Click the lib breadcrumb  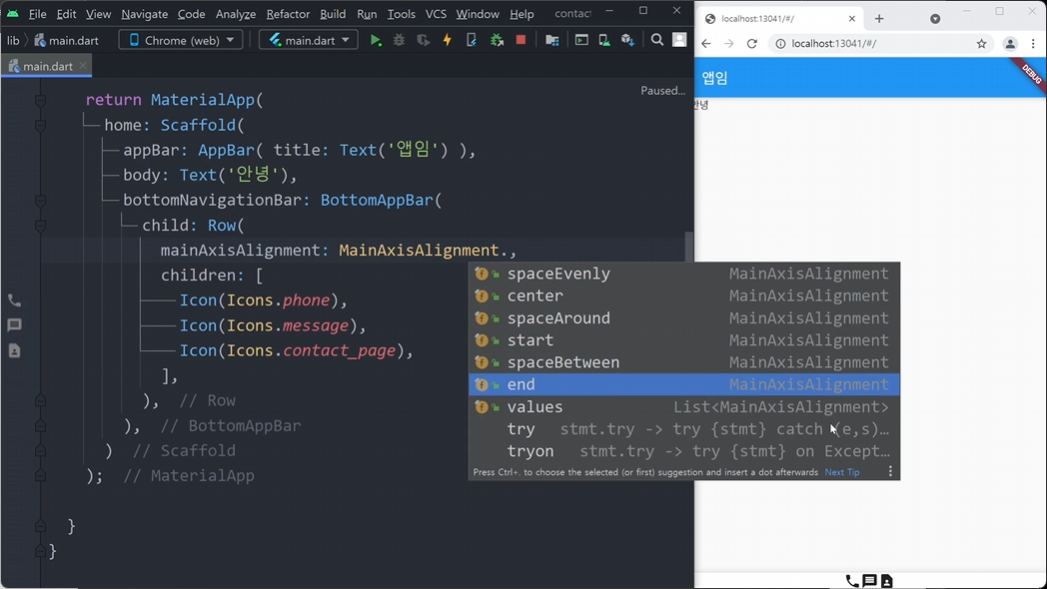[x=13, y=41]
